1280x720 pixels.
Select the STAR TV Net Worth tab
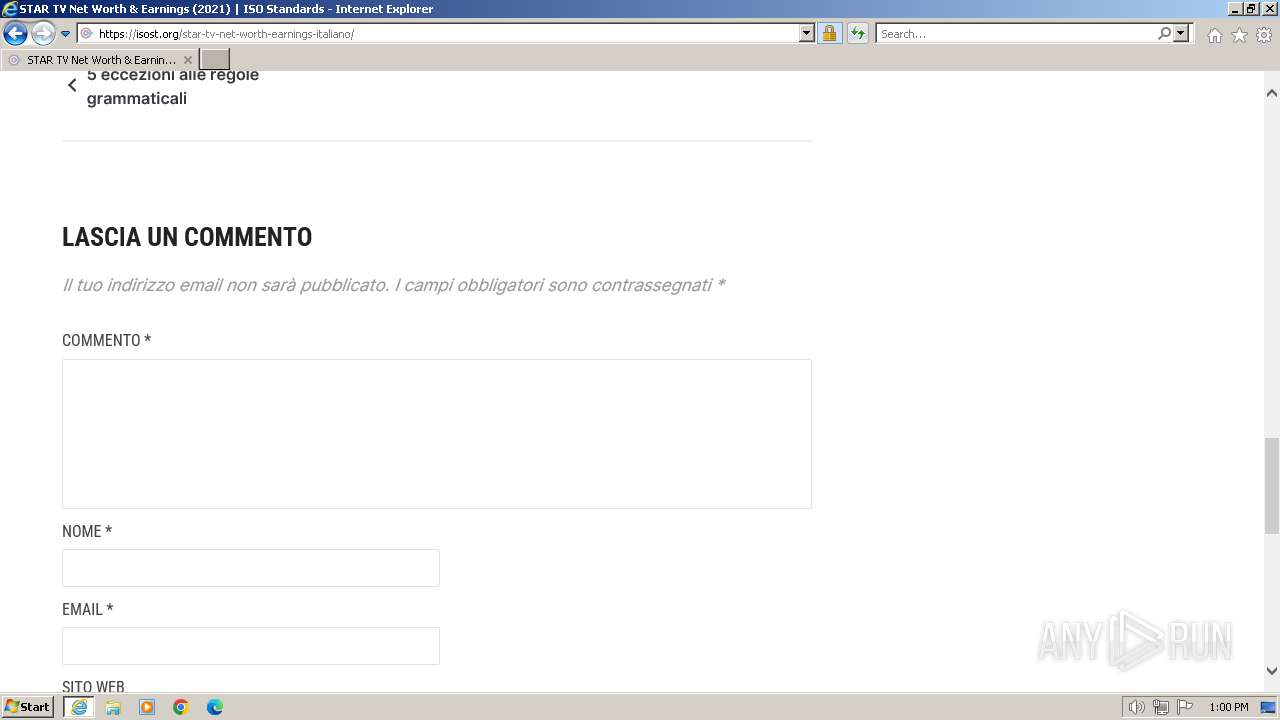click(x=100, y=60)
